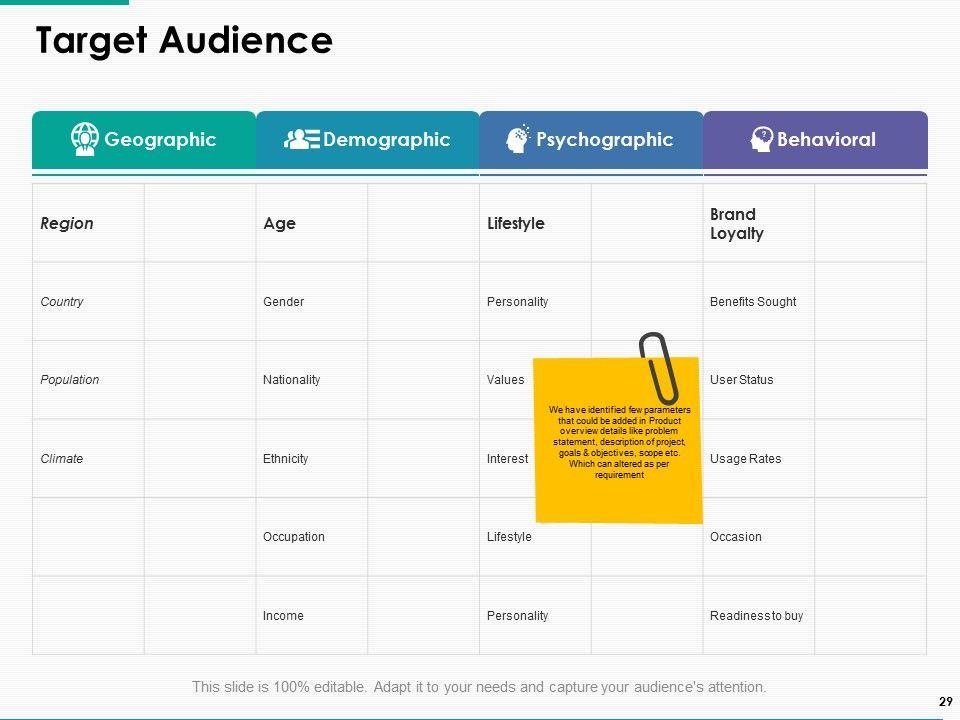Click the question-head icon beside Behavioral
The image size is (960, 720).
761,139
